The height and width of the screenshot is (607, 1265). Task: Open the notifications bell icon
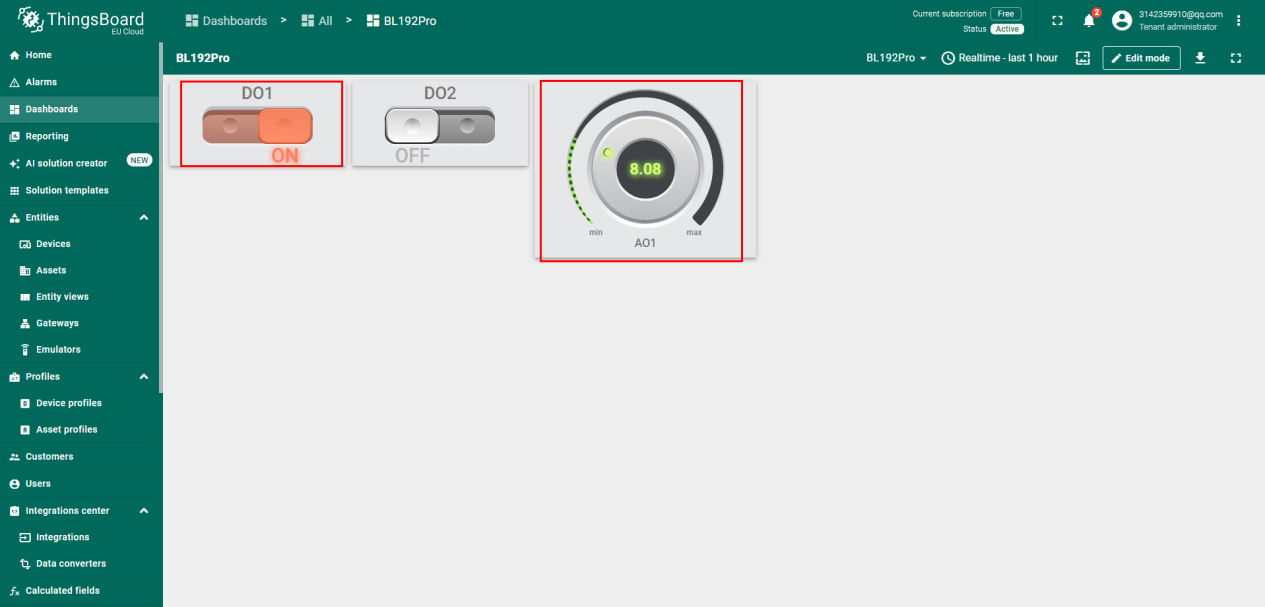[x=1089, y=21]
